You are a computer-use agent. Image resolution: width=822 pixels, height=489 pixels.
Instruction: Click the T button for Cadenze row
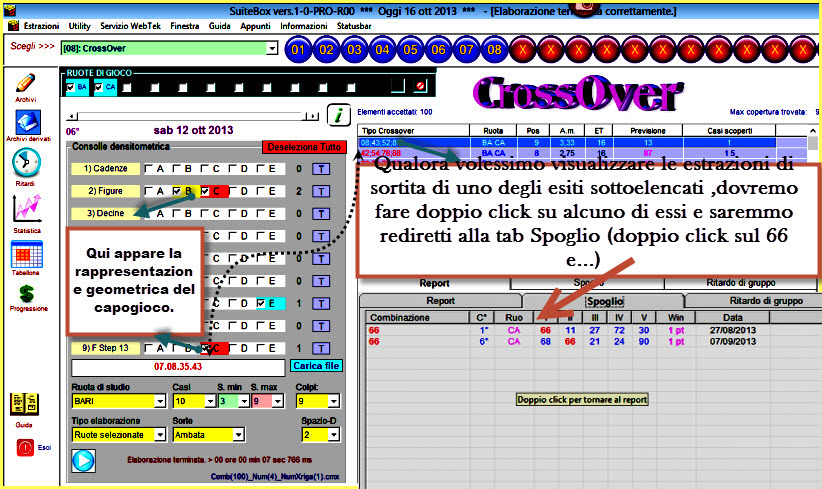pyautogui.click(x=321, y=169)
